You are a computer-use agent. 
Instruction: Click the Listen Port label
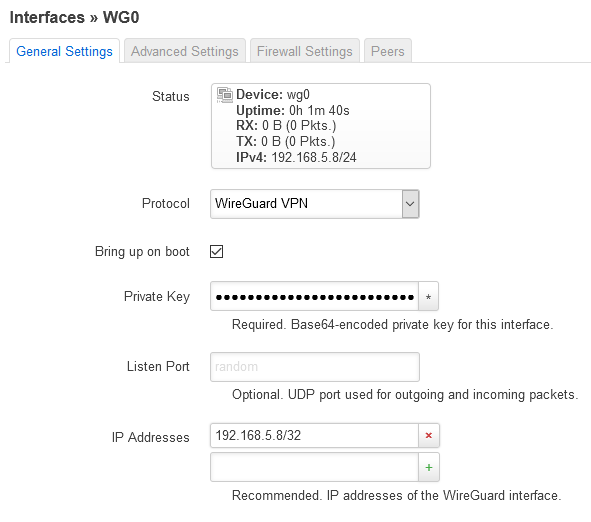pyautogui.click(x=158, y=366)
